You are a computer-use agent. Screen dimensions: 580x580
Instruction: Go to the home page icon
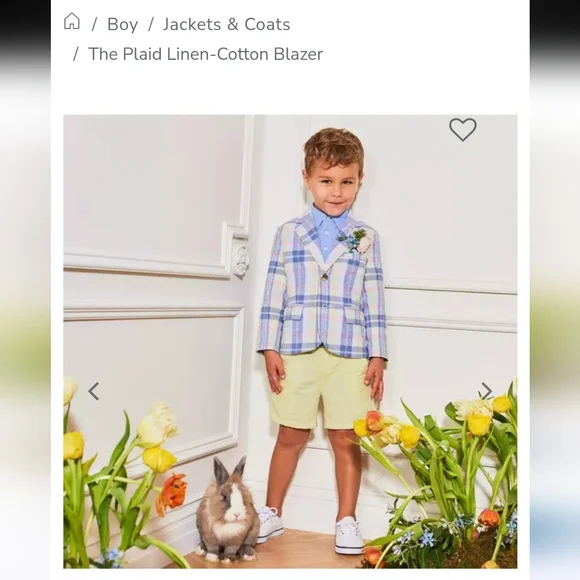coord(72,21)
